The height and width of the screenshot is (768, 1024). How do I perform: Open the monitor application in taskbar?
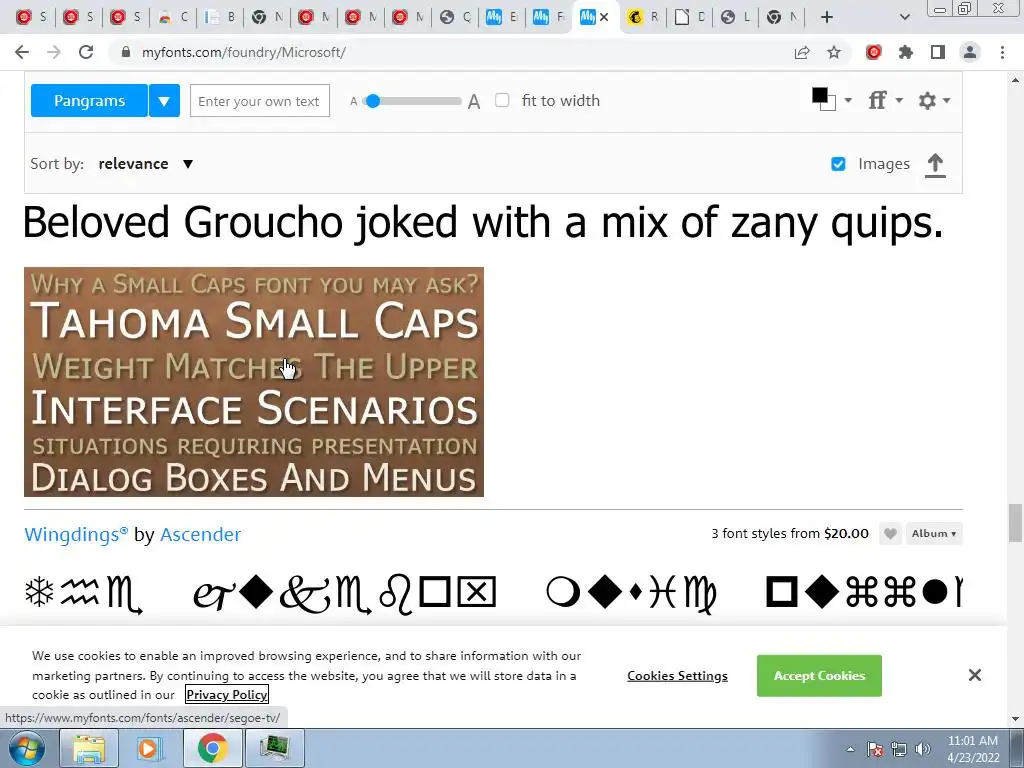tap(274, 748)
